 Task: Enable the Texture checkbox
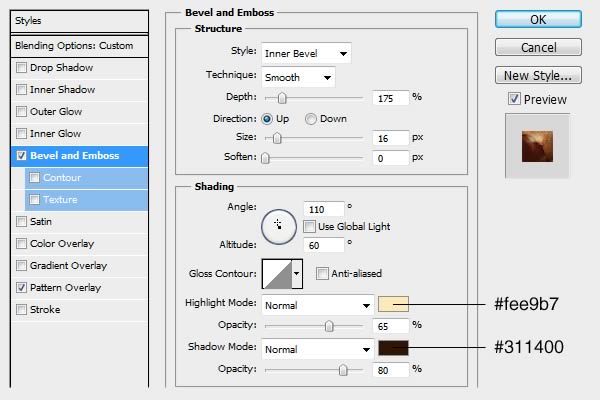point(35,199)
